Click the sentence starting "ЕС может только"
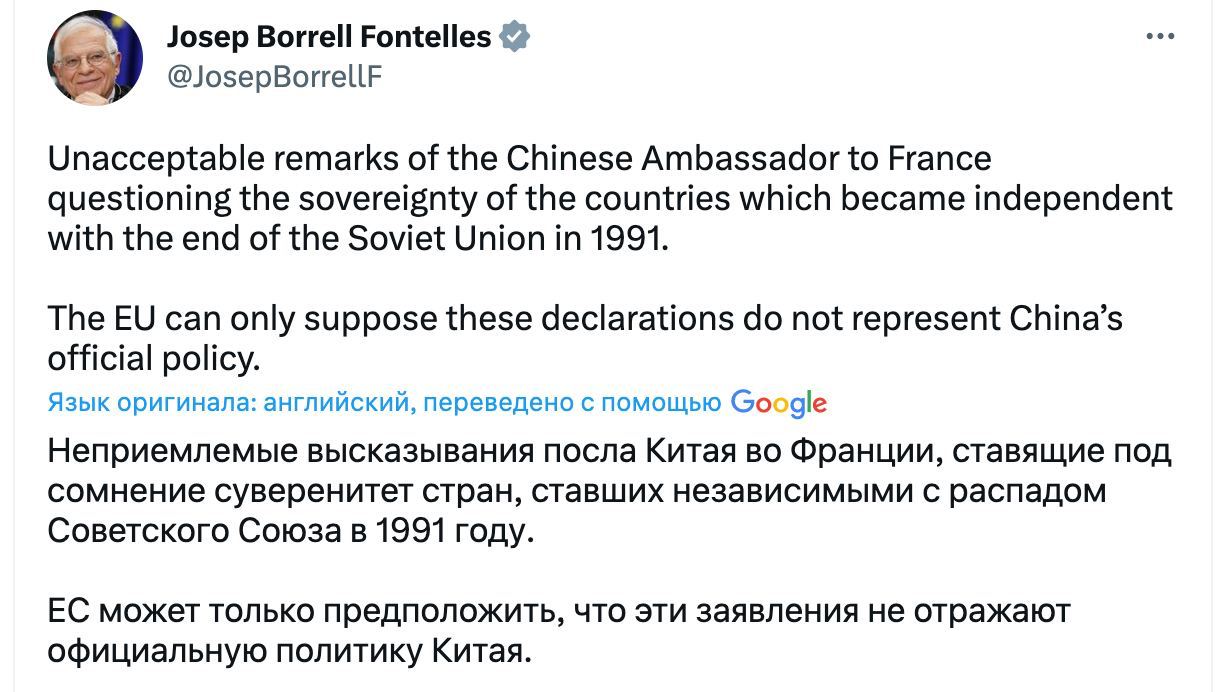This screenshot has height=692, width=1226. tap(558, 611)
